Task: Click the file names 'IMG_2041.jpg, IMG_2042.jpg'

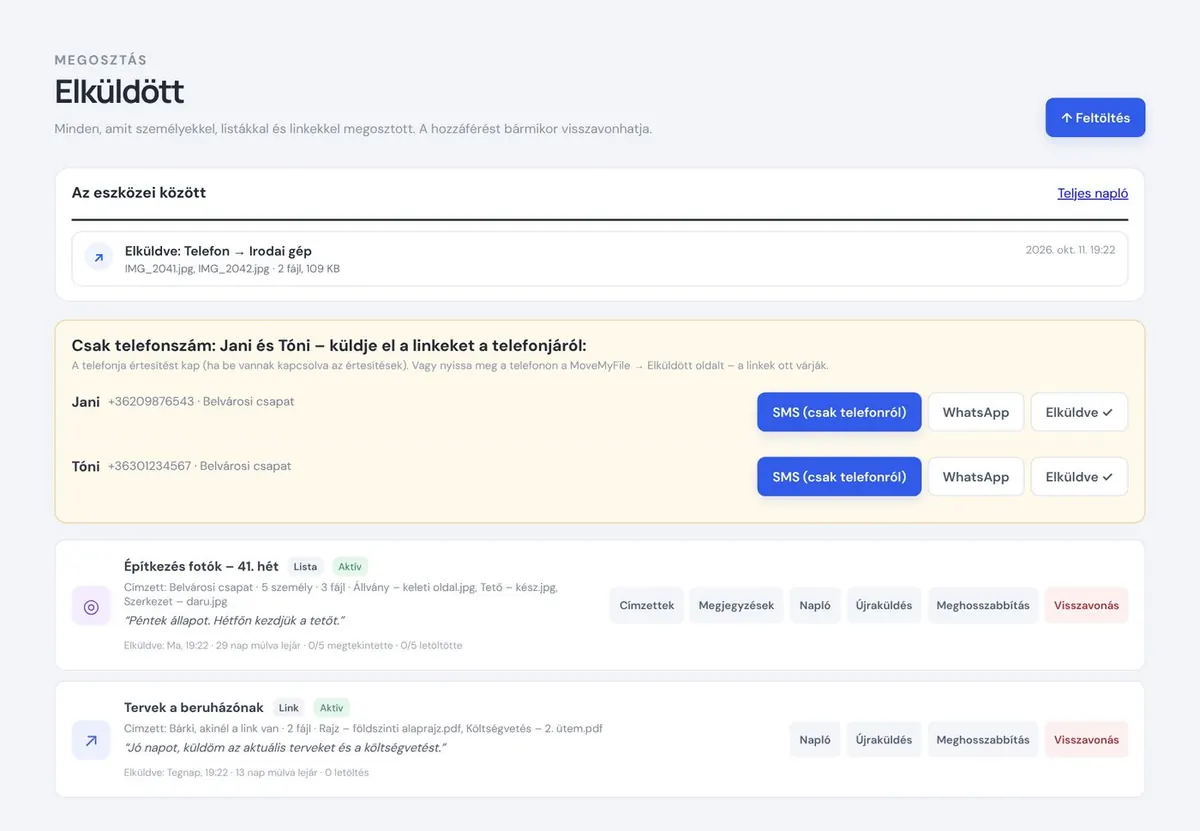Action: click(x=197, y=269)
